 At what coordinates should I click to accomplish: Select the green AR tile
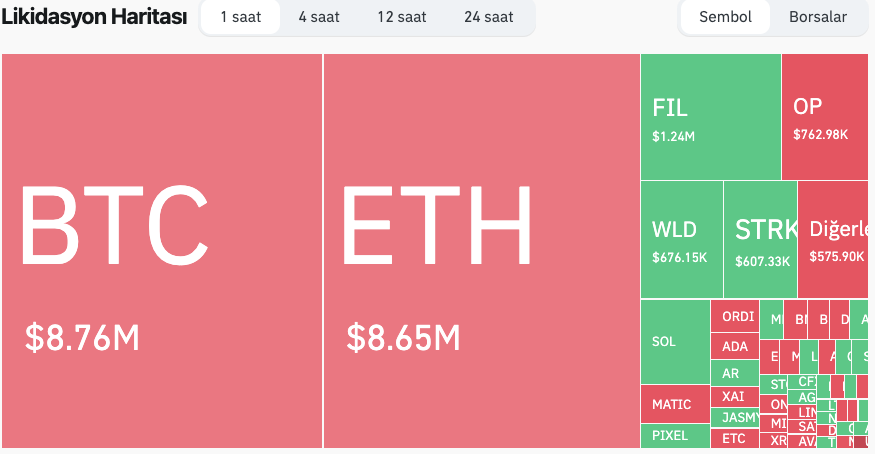coord(734,372)
